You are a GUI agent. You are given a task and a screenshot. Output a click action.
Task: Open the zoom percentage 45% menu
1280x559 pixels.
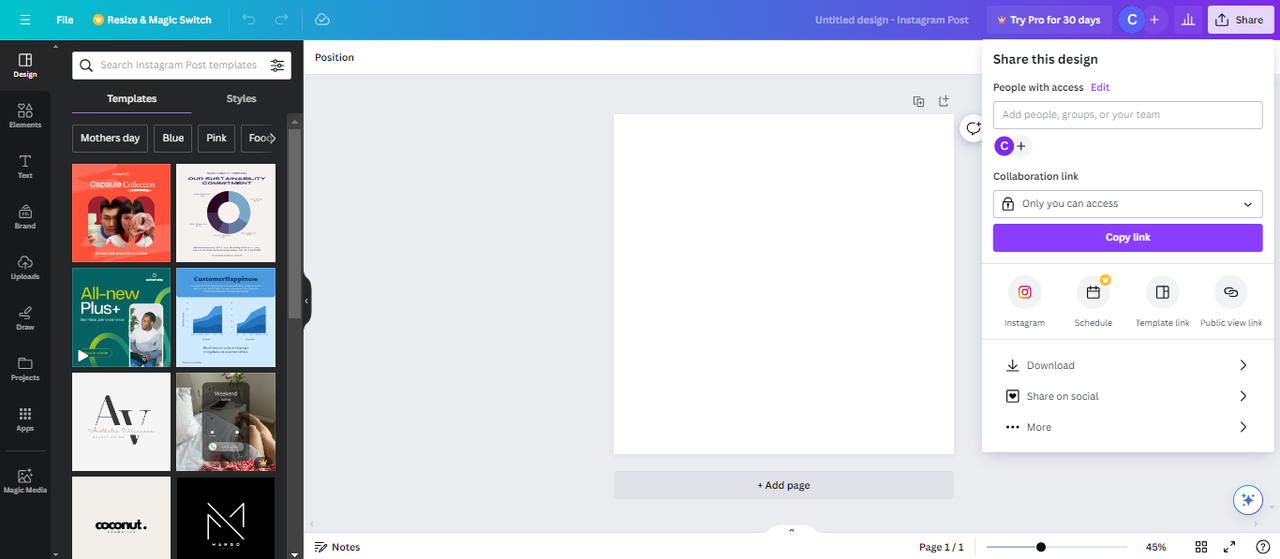click(x=1156, y=547)
